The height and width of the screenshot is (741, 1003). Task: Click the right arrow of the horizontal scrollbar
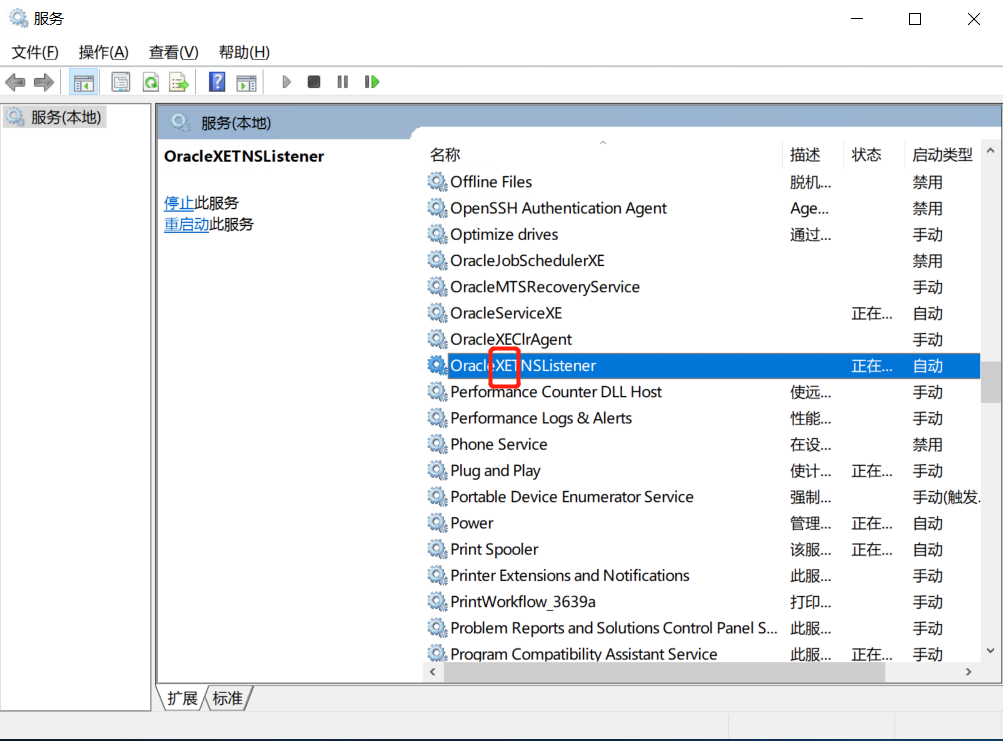pos(966,672)
